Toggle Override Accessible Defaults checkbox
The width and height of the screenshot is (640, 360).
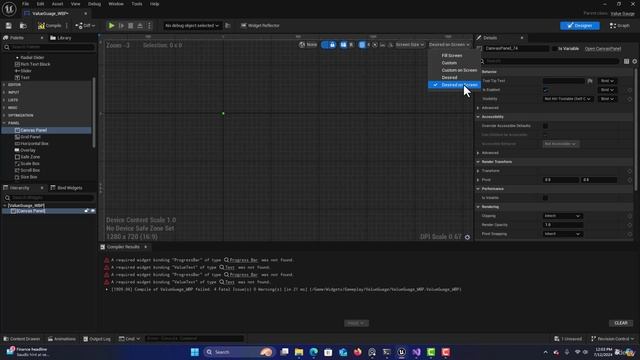point(546,126)
